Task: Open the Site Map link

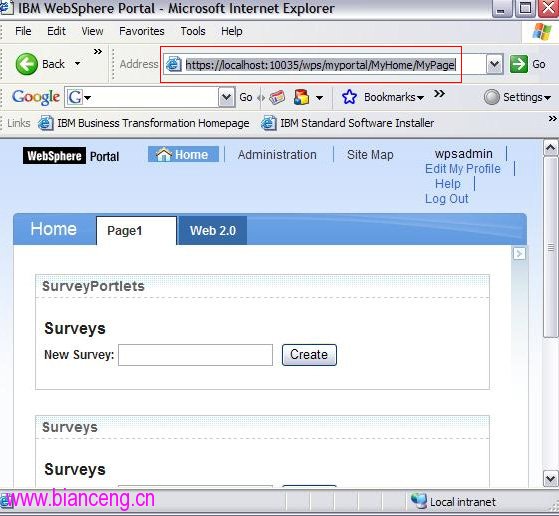Action: click(370, 155)
